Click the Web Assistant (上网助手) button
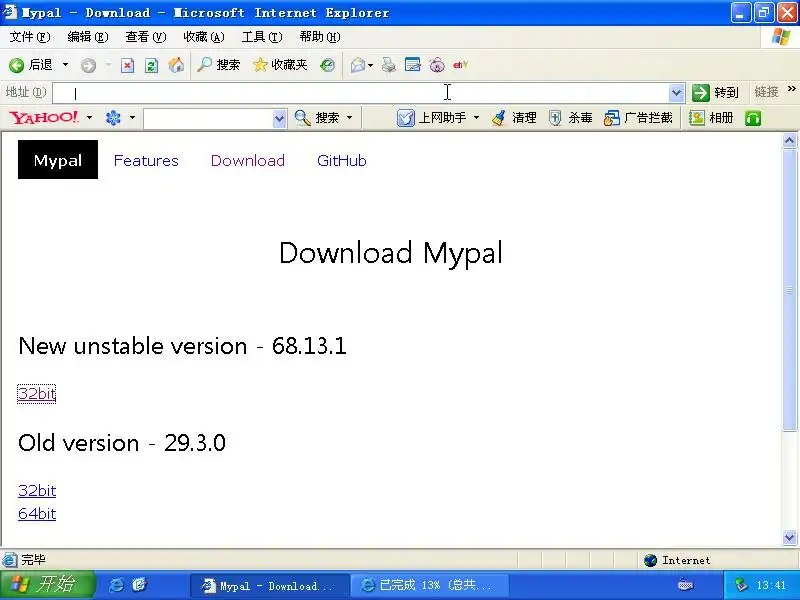Screen dimensions: 800x600 (x=431, y=118)
